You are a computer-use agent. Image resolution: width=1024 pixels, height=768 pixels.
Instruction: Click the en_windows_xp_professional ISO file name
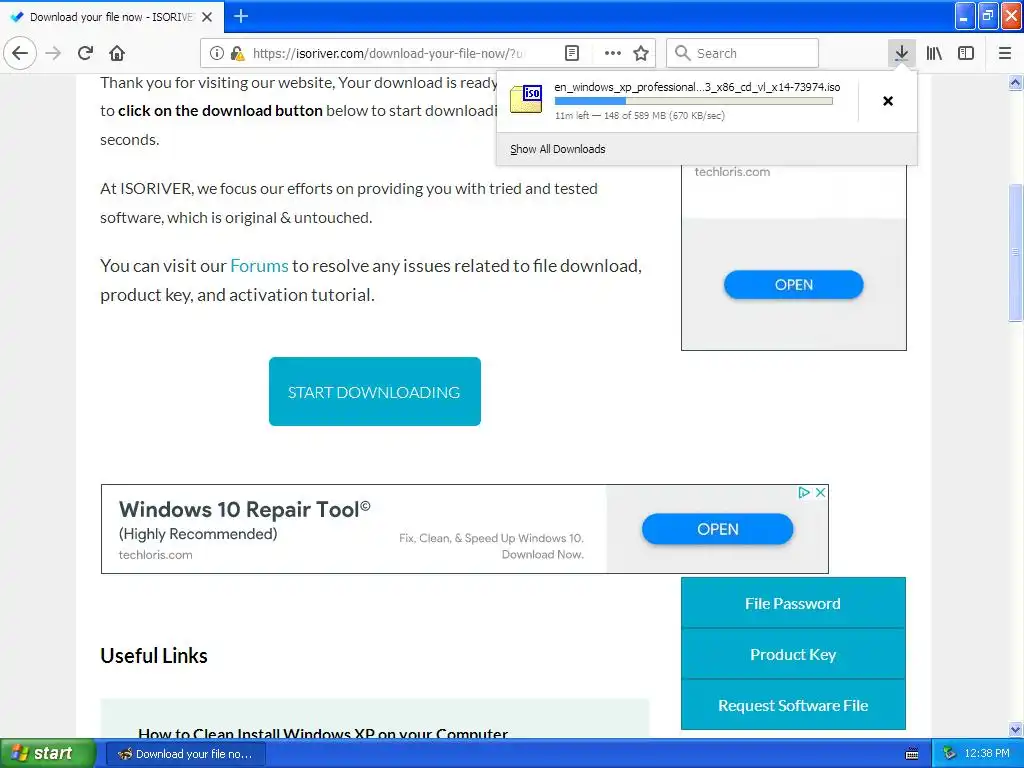coord(697,87)
